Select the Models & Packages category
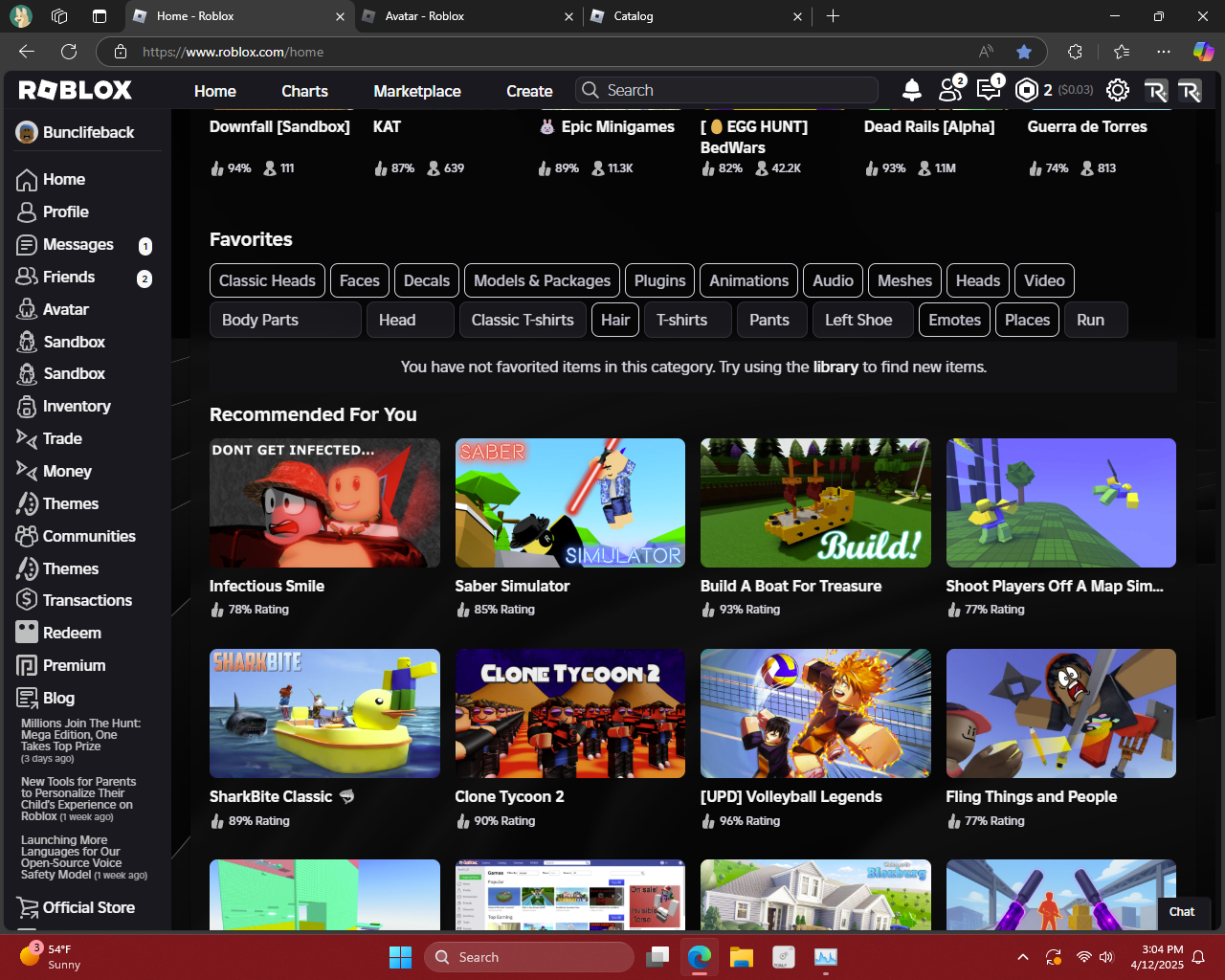 [542, 280]
